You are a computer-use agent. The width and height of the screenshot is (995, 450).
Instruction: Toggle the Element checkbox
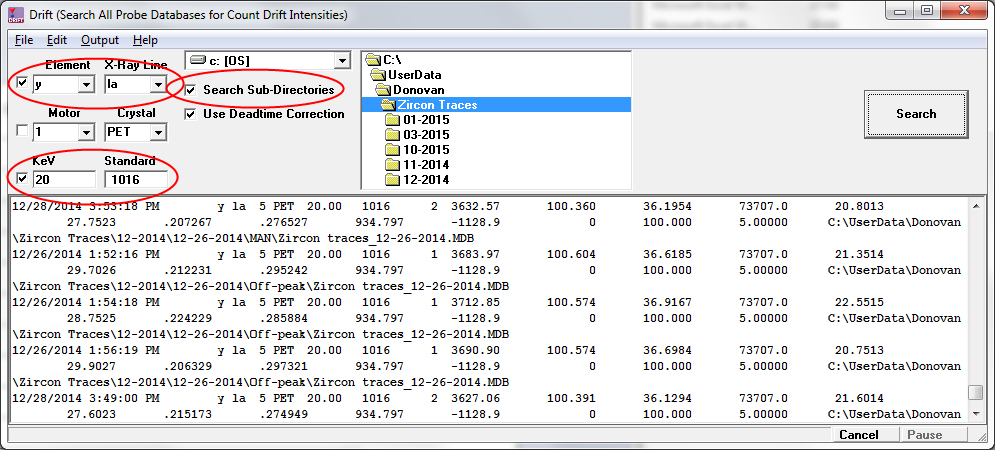click(23, 86)
